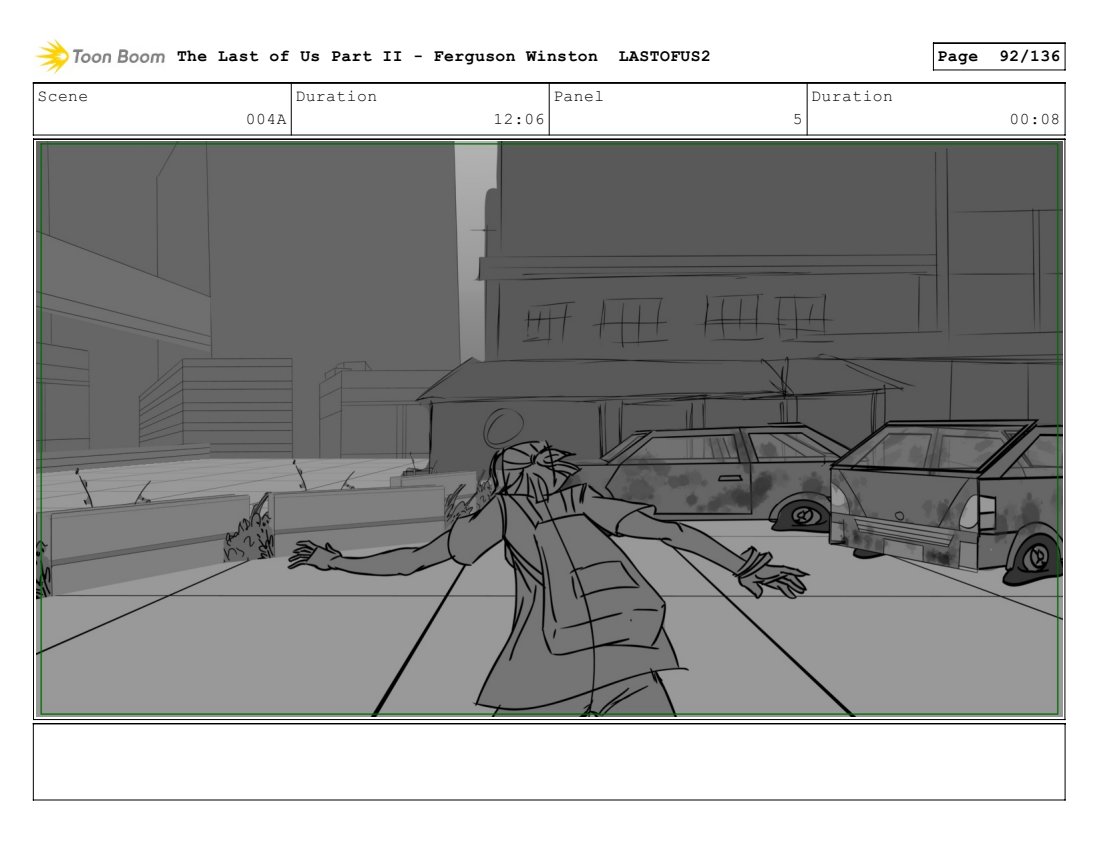
Task: Select the panel number '5'
Action: click(x=797, y=119)
